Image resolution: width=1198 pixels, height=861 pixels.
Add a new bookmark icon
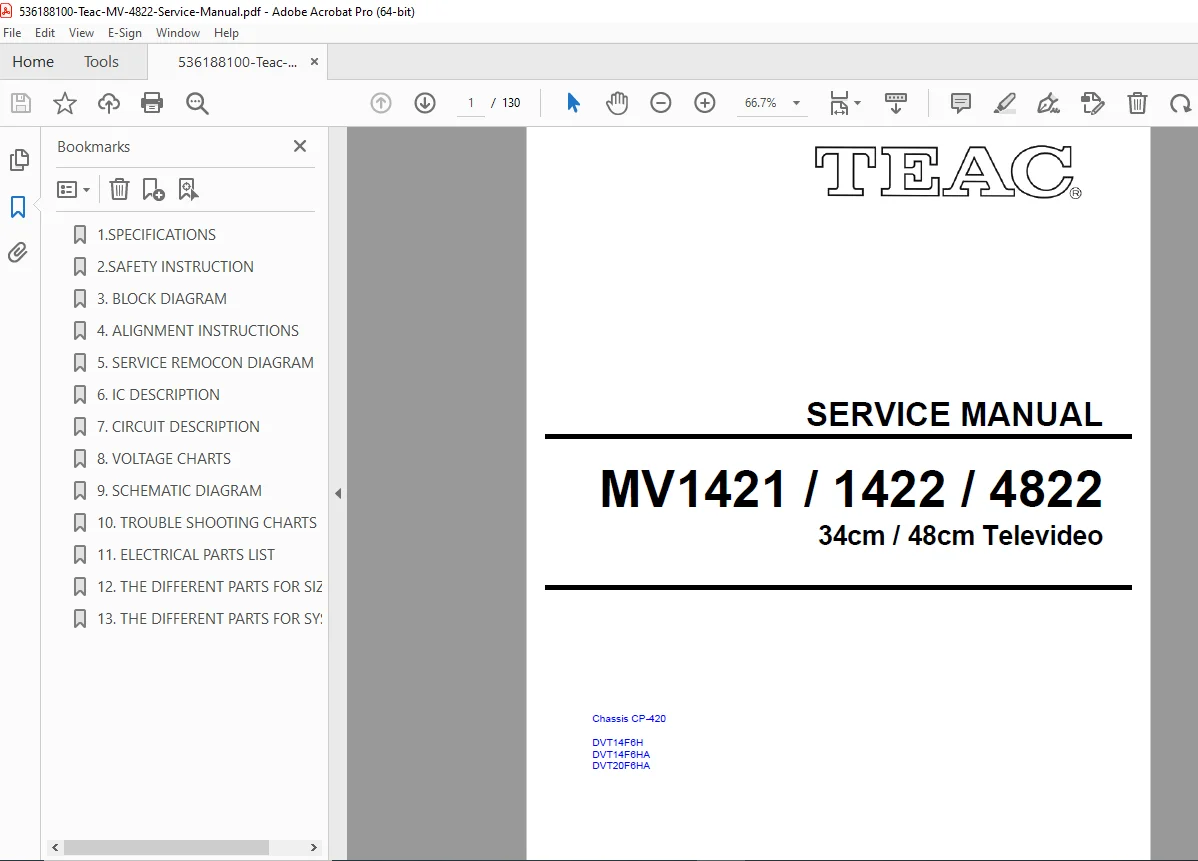(153, 189)
